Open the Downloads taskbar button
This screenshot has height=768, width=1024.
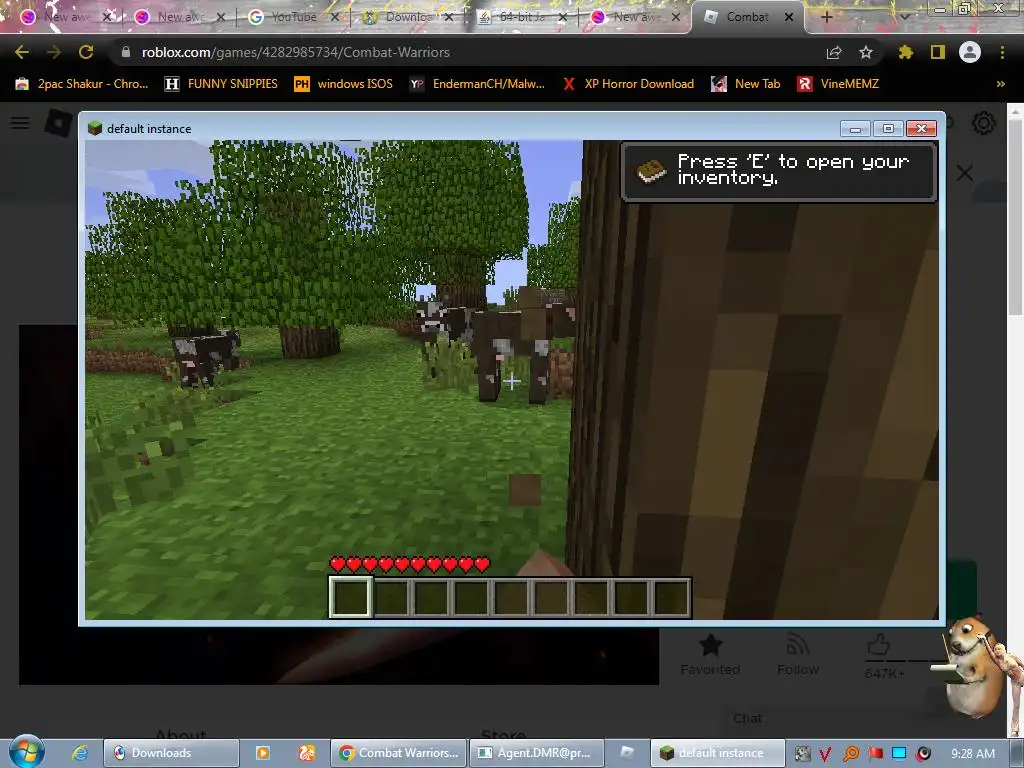click(x=172, y=753)
